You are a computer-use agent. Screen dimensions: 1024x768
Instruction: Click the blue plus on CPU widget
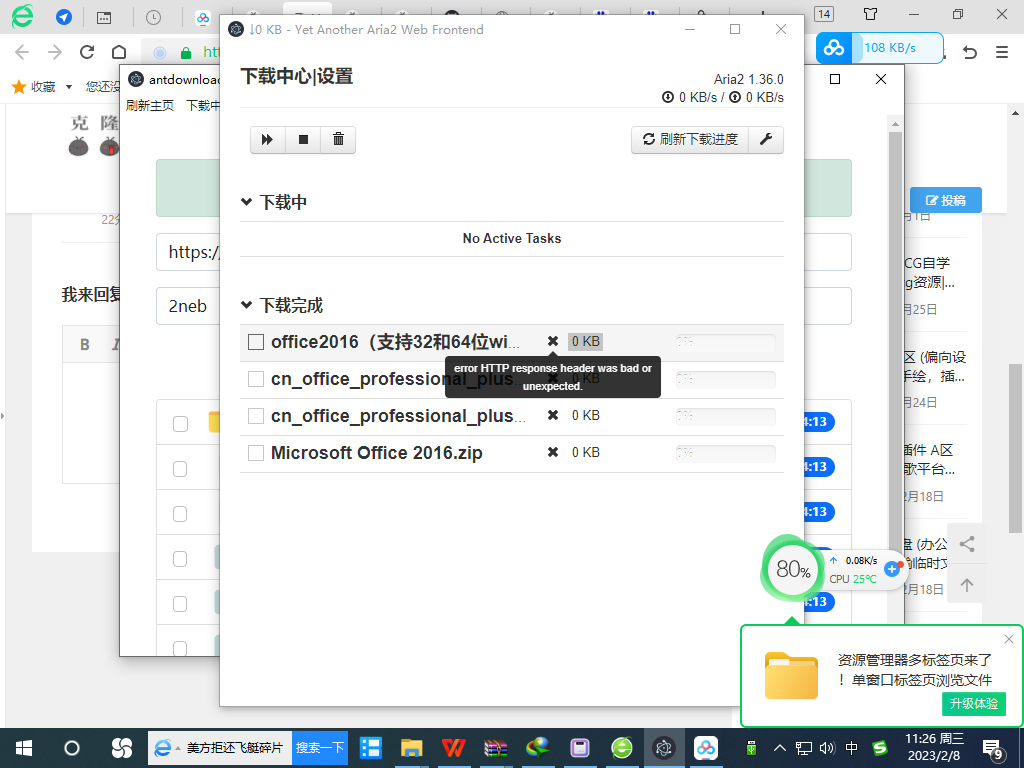pyautogui.click(x=891, y=569)
